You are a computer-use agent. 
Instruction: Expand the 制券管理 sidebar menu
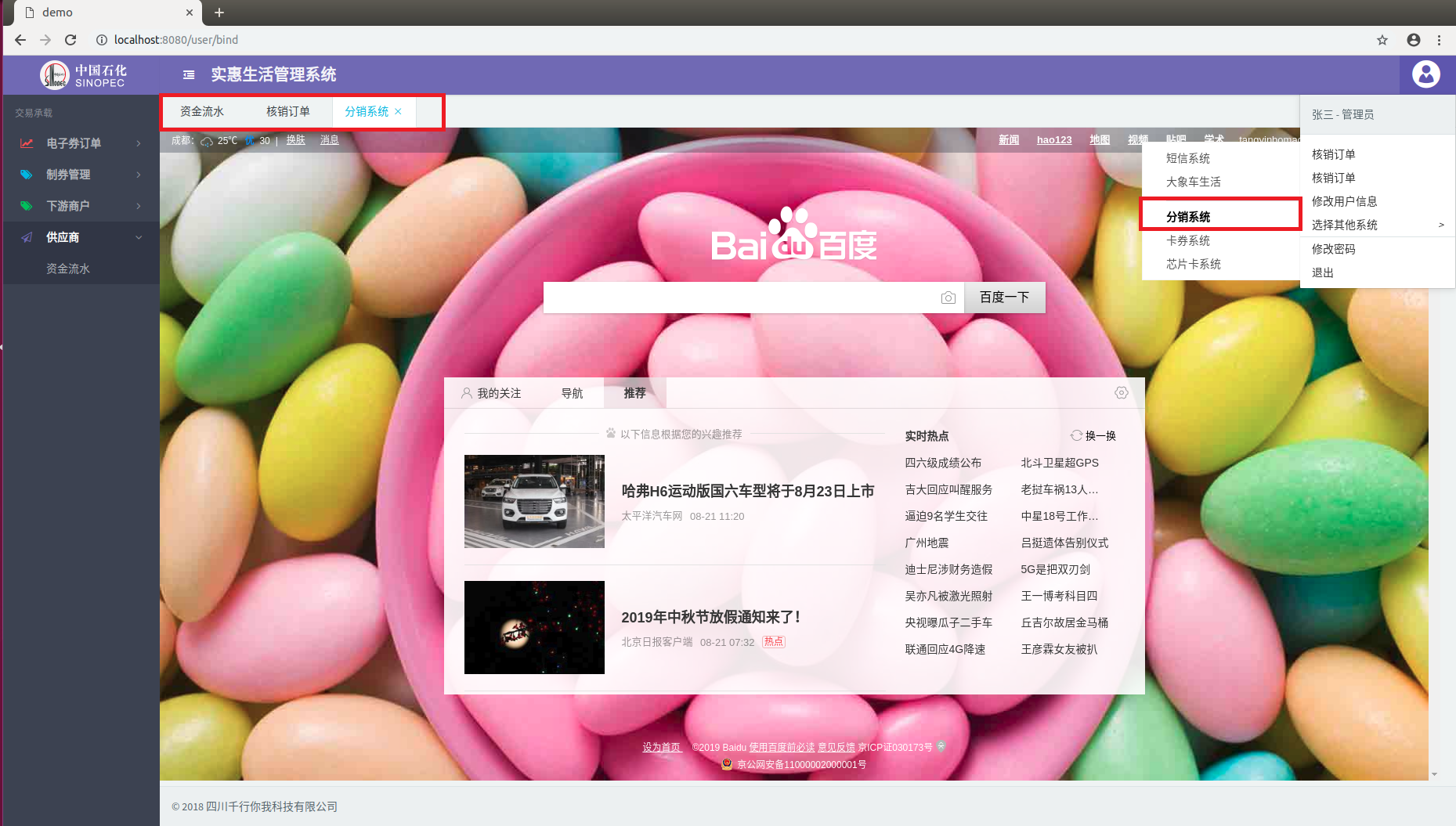point(139,175)
